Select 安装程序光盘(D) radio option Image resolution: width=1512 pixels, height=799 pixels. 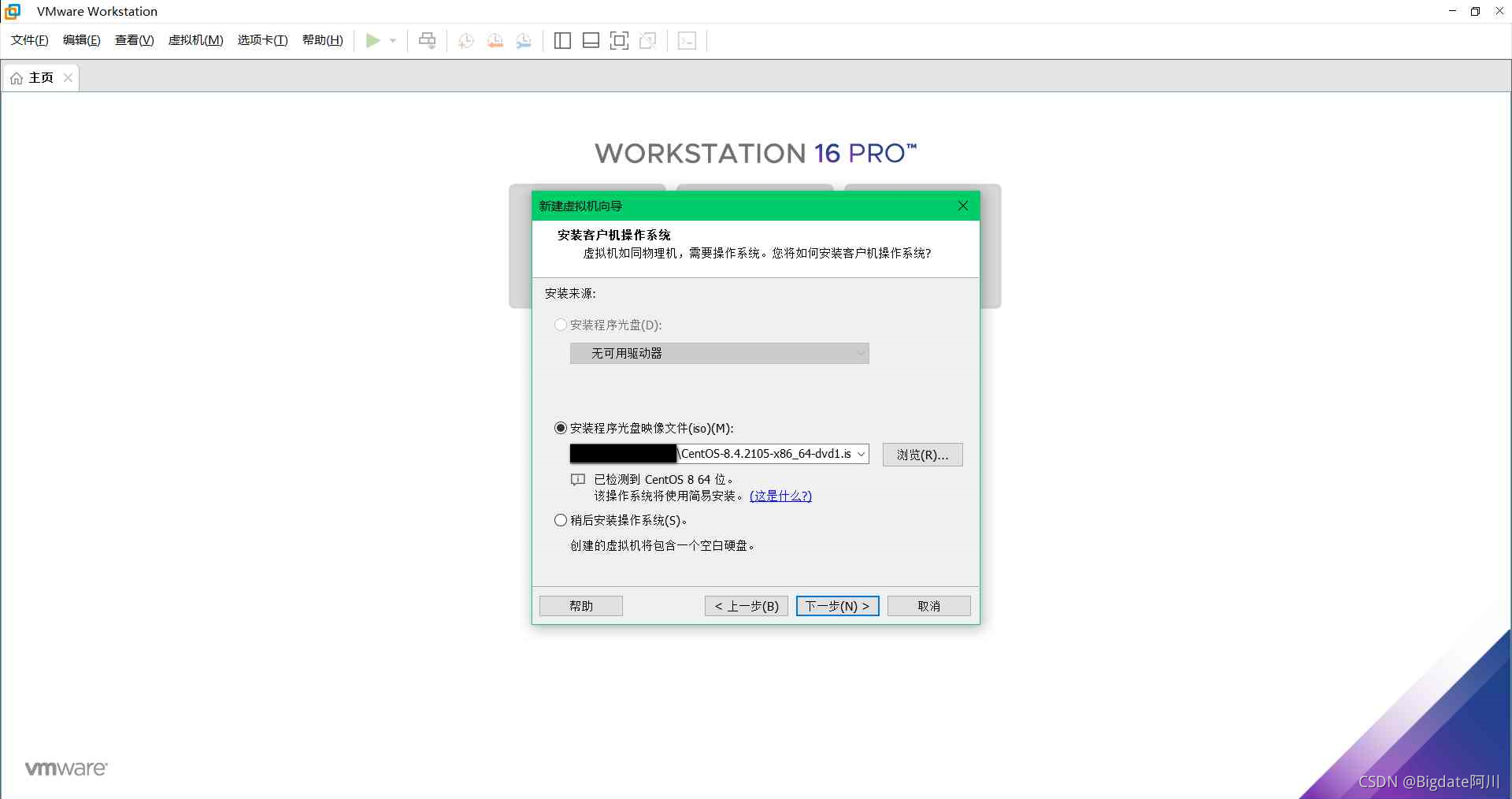561,325
